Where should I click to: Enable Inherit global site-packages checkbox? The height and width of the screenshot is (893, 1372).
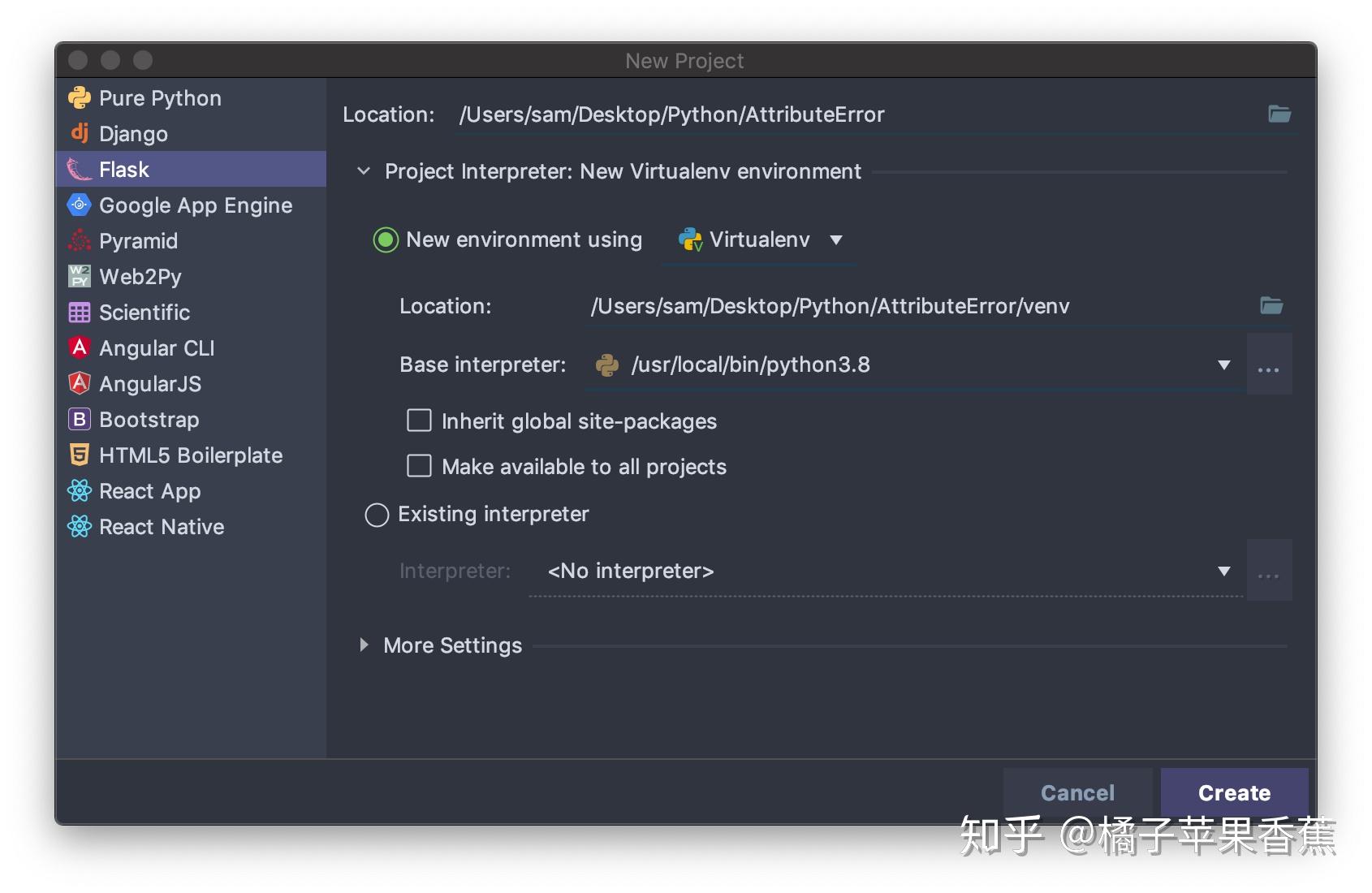coord(419,421)
